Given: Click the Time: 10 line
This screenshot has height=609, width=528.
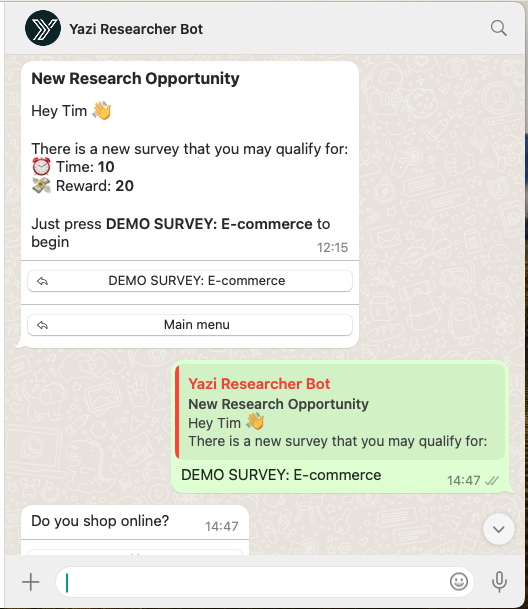Looking at the screenshot, I should 73,167.
